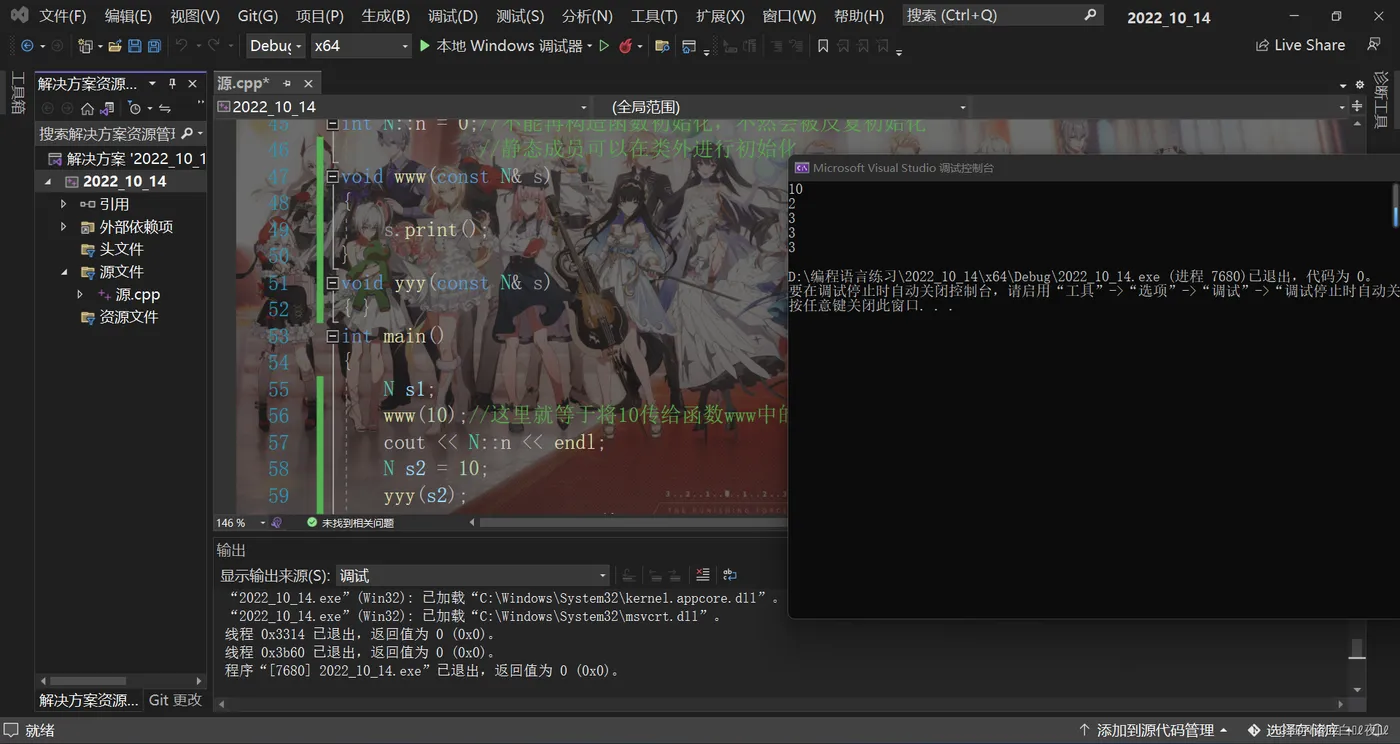Open the Debug configuration dropdown

tap(275, 46)
